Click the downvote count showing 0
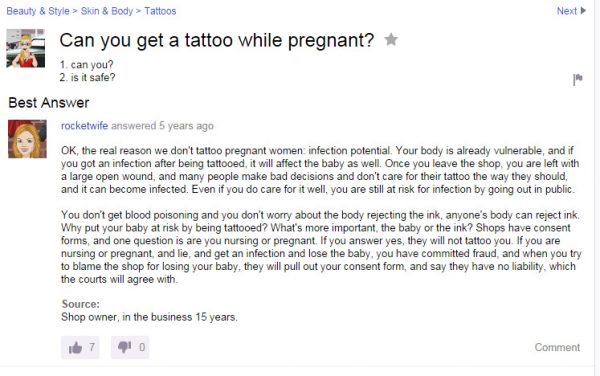The image size is (600, 376). click(x=142, y=347)
